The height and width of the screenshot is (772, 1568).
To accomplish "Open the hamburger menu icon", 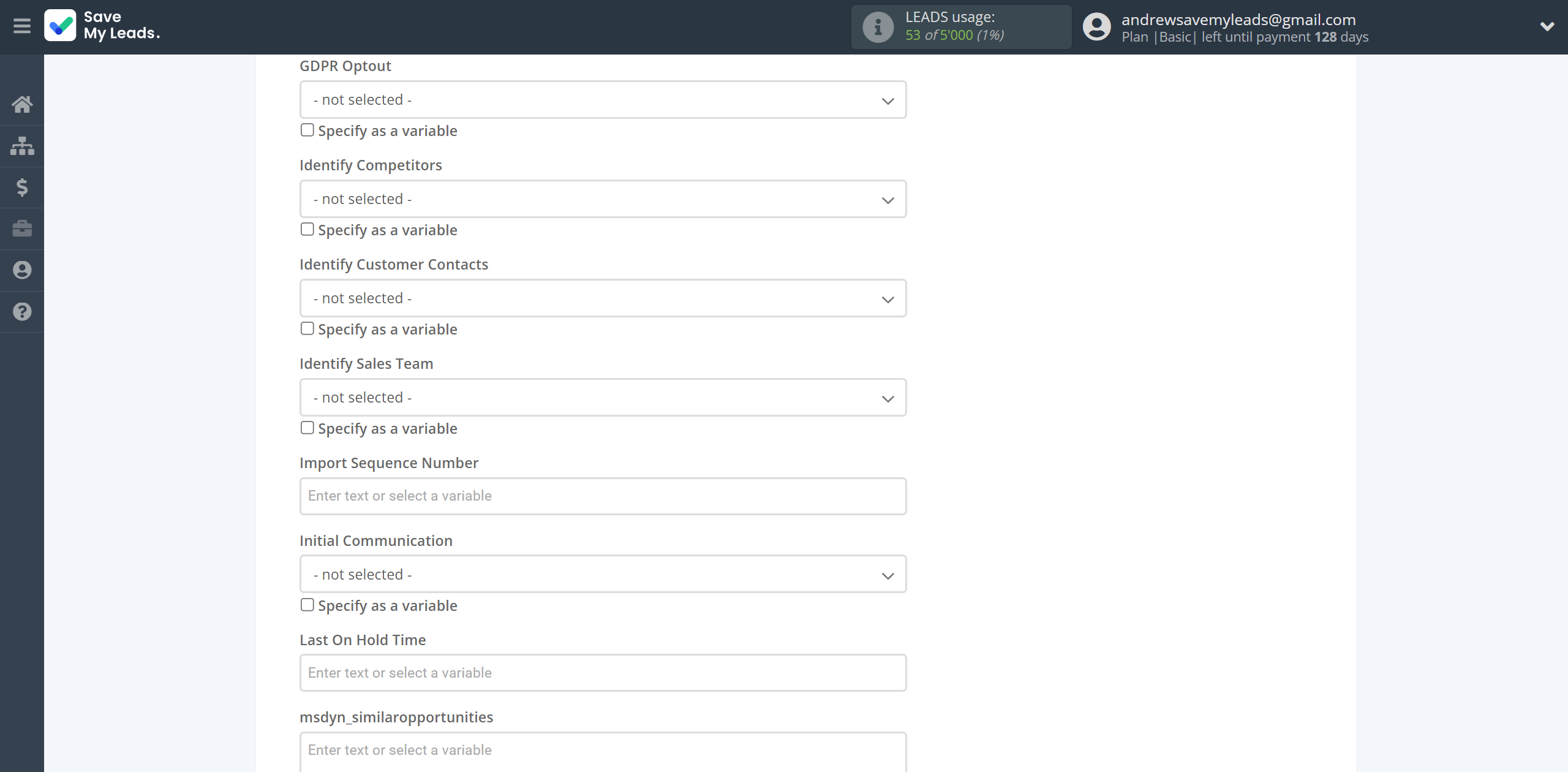I will point(22,26).
